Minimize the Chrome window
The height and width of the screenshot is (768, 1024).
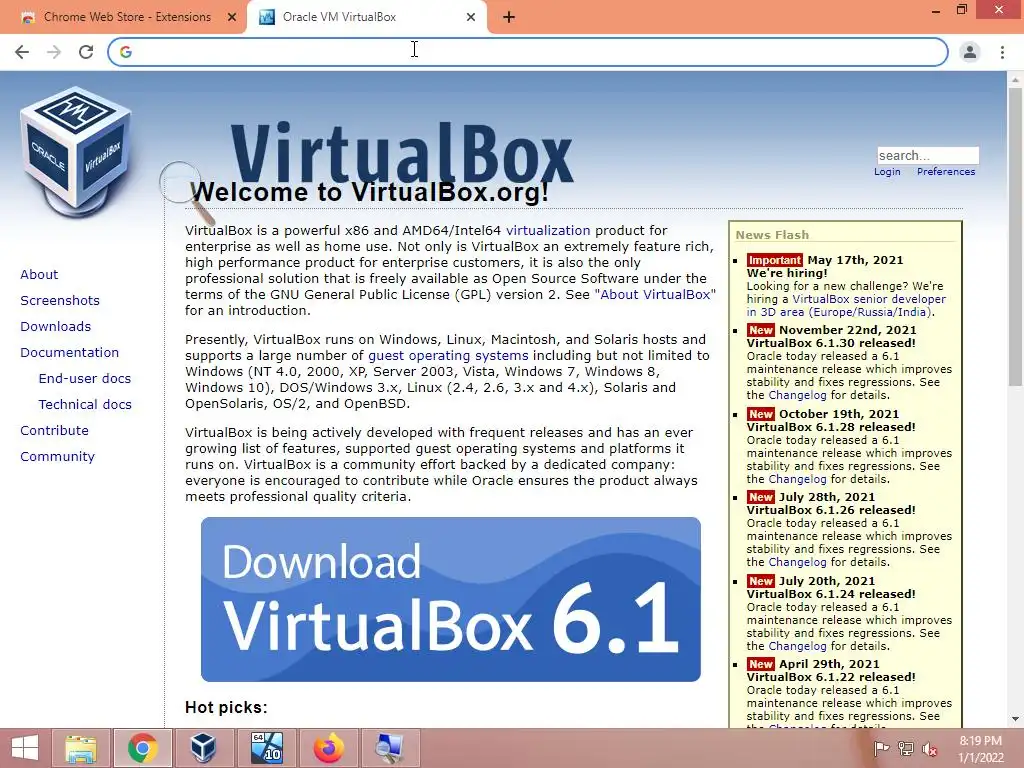click(936, 10)
